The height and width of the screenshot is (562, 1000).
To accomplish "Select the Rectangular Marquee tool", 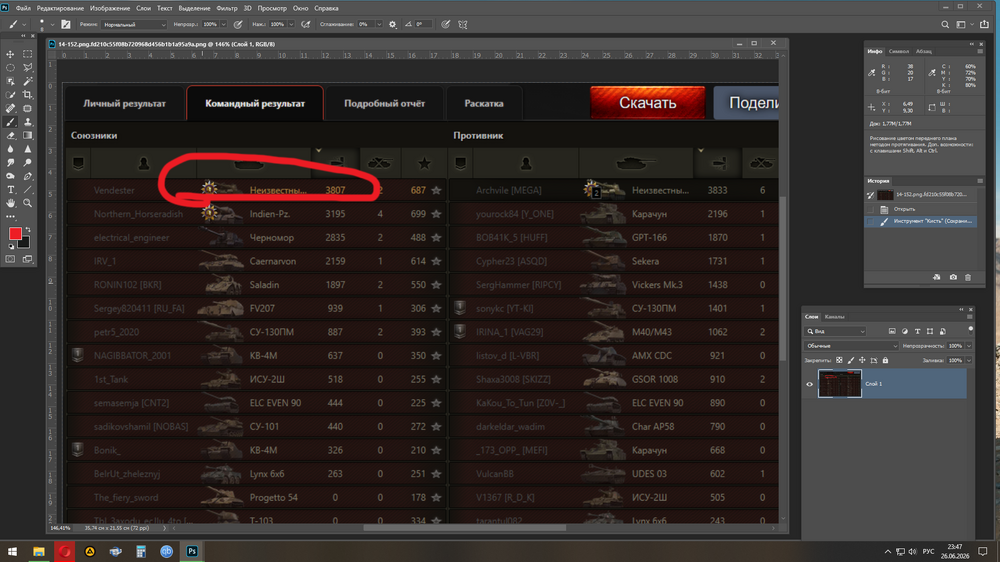I will pyautogui.click(x=27, y=54).
